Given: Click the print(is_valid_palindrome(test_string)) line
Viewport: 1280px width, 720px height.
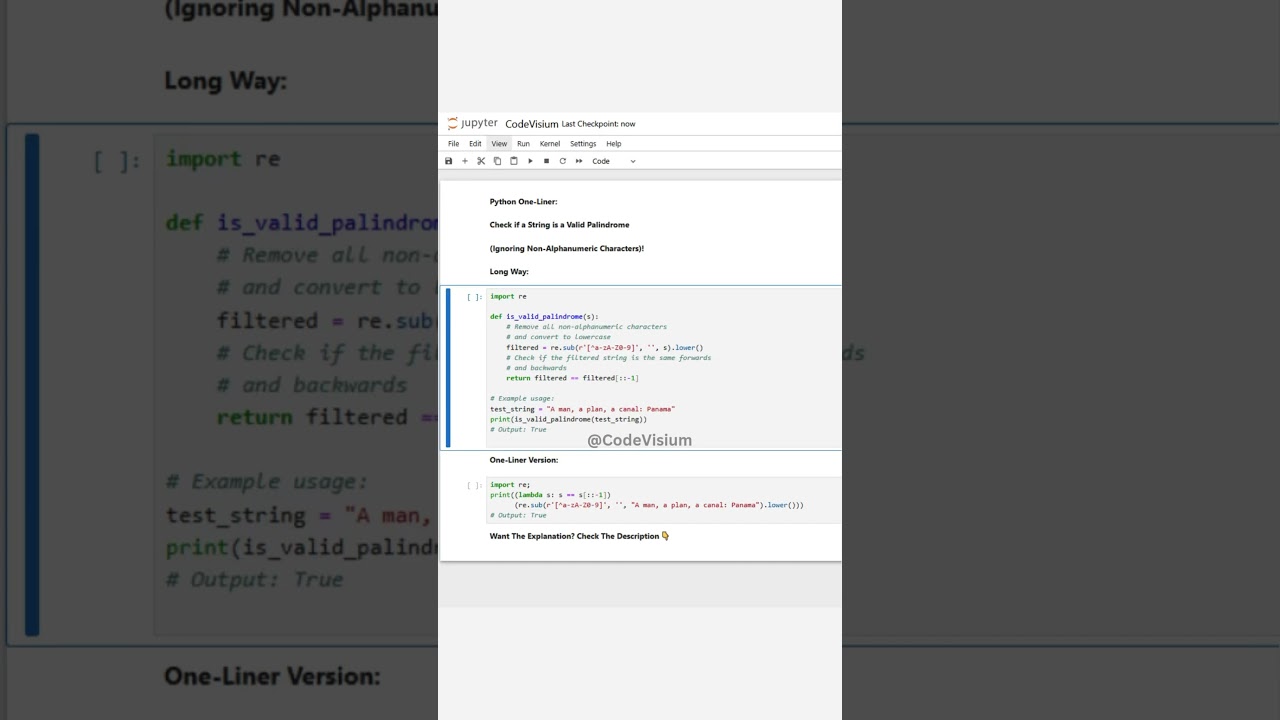Looking at the screenshot, I should pos(568,419).
